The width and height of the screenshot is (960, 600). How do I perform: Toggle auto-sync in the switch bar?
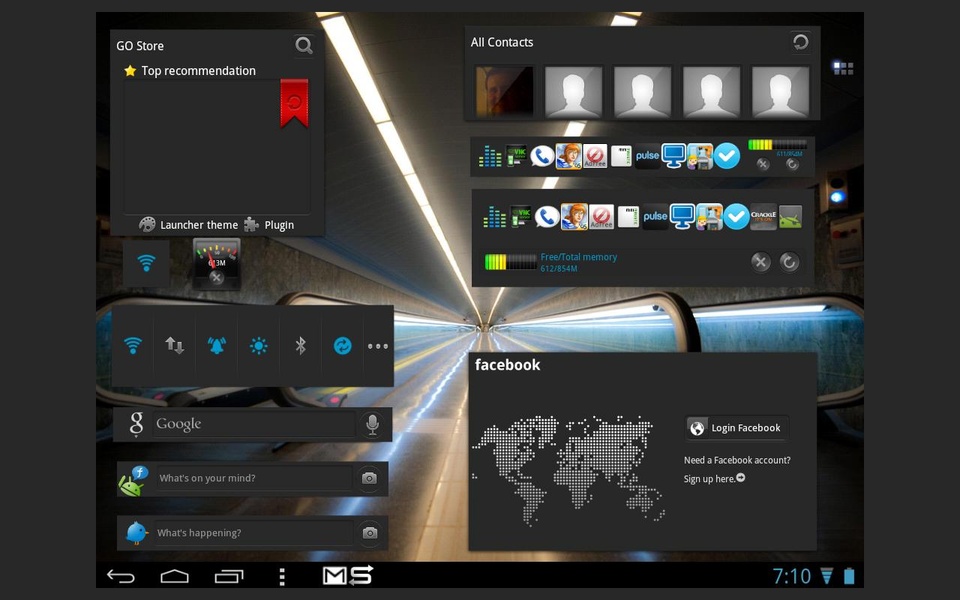342,346
